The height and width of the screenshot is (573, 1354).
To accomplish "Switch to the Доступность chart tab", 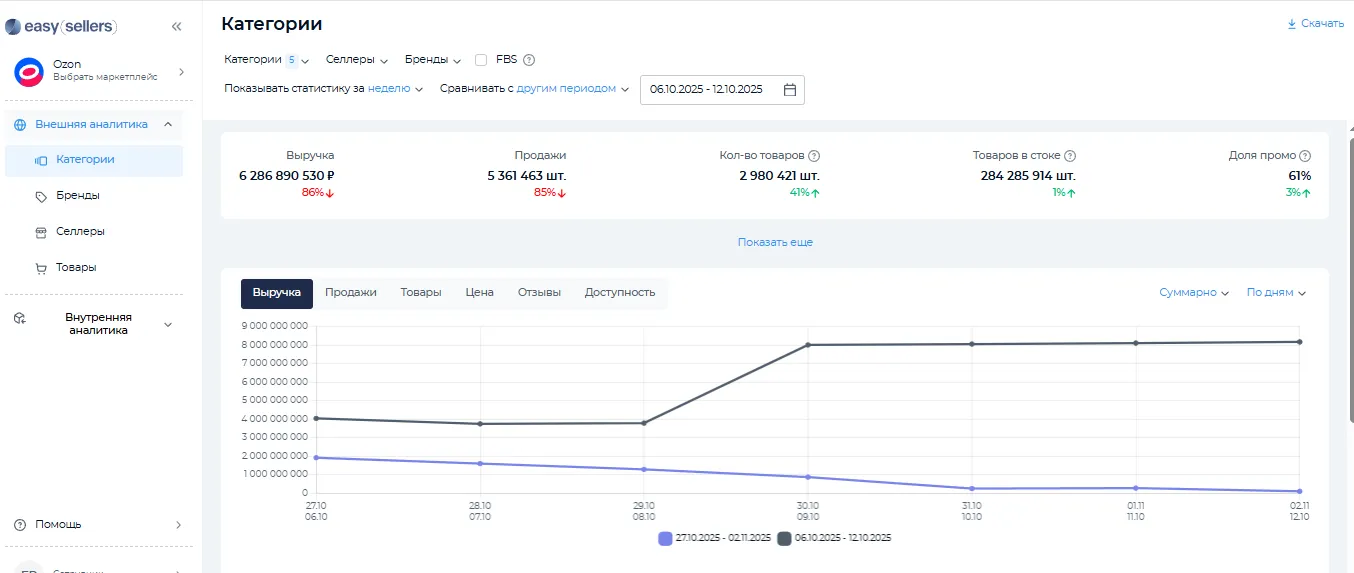I will (x=620, y=293).
